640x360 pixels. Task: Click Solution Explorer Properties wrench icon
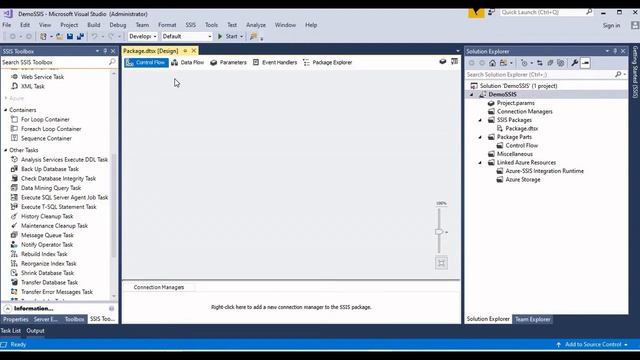coord(574,63)
